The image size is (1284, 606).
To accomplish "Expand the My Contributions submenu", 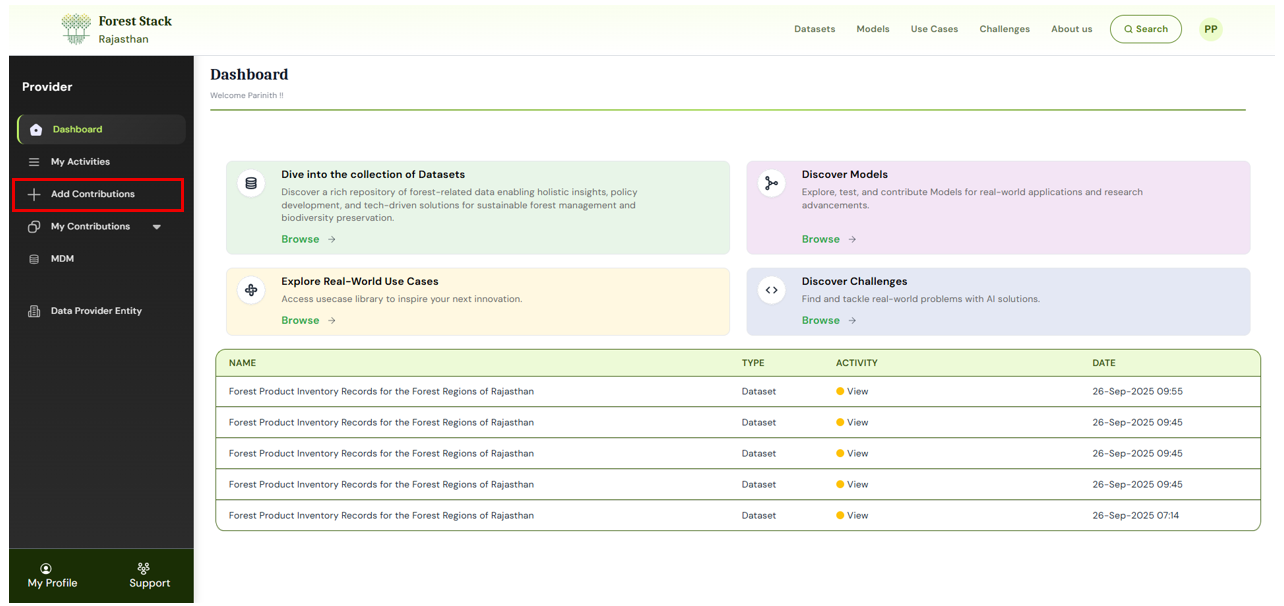I will click(156, 226).
